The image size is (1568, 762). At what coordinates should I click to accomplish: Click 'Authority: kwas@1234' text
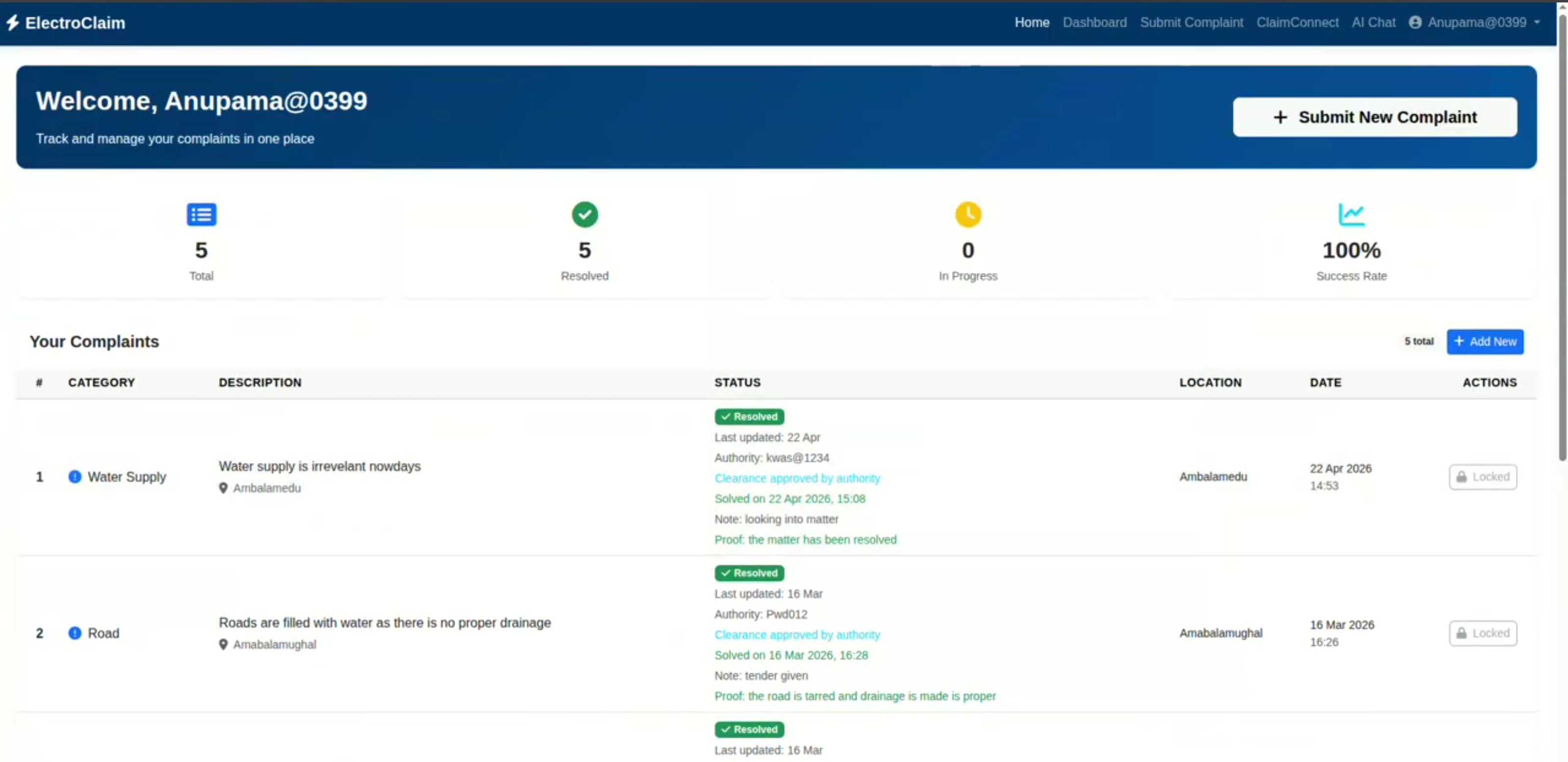pos(771,457)
